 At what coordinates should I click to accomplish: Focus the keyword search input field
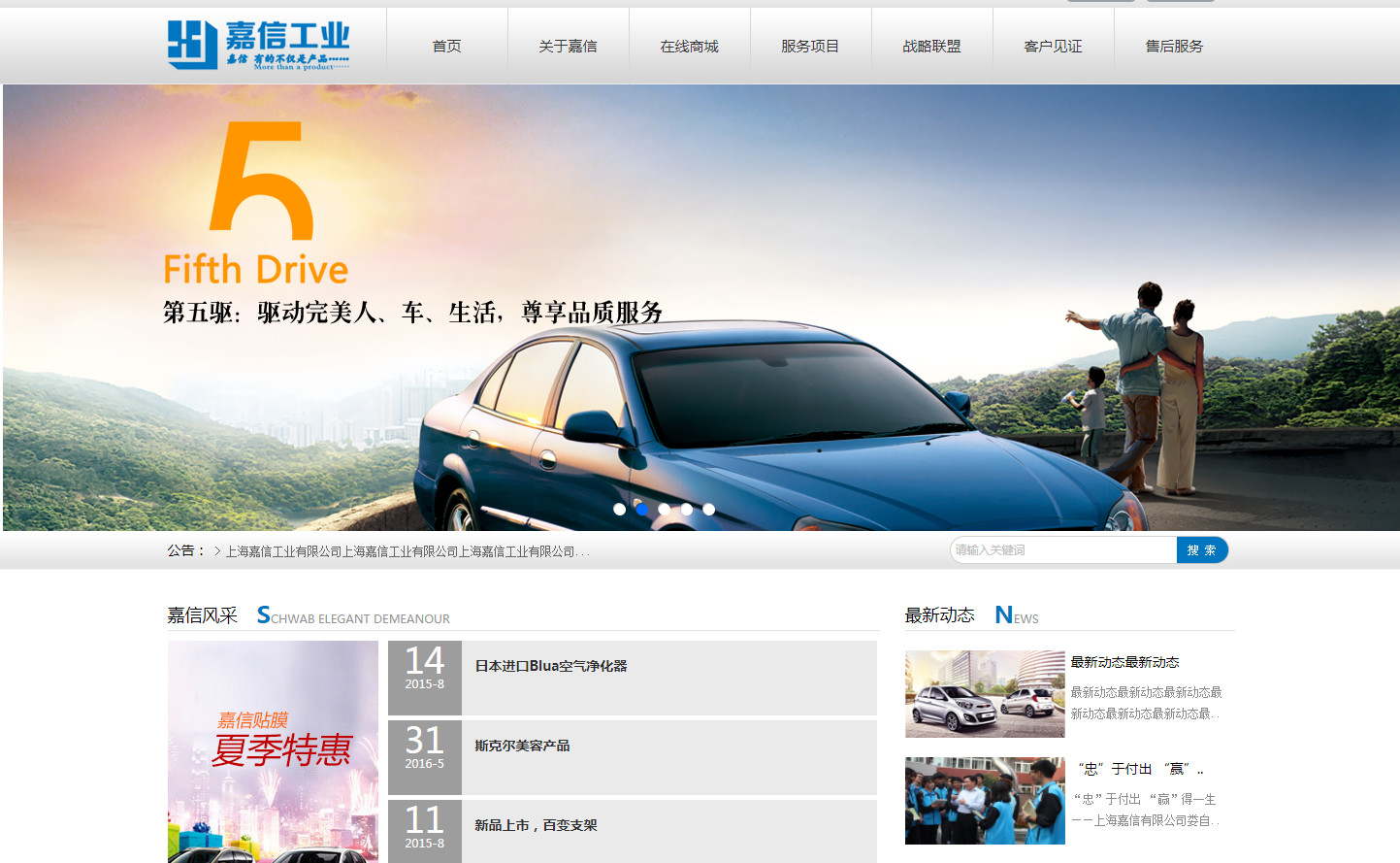coord(1062,550)
